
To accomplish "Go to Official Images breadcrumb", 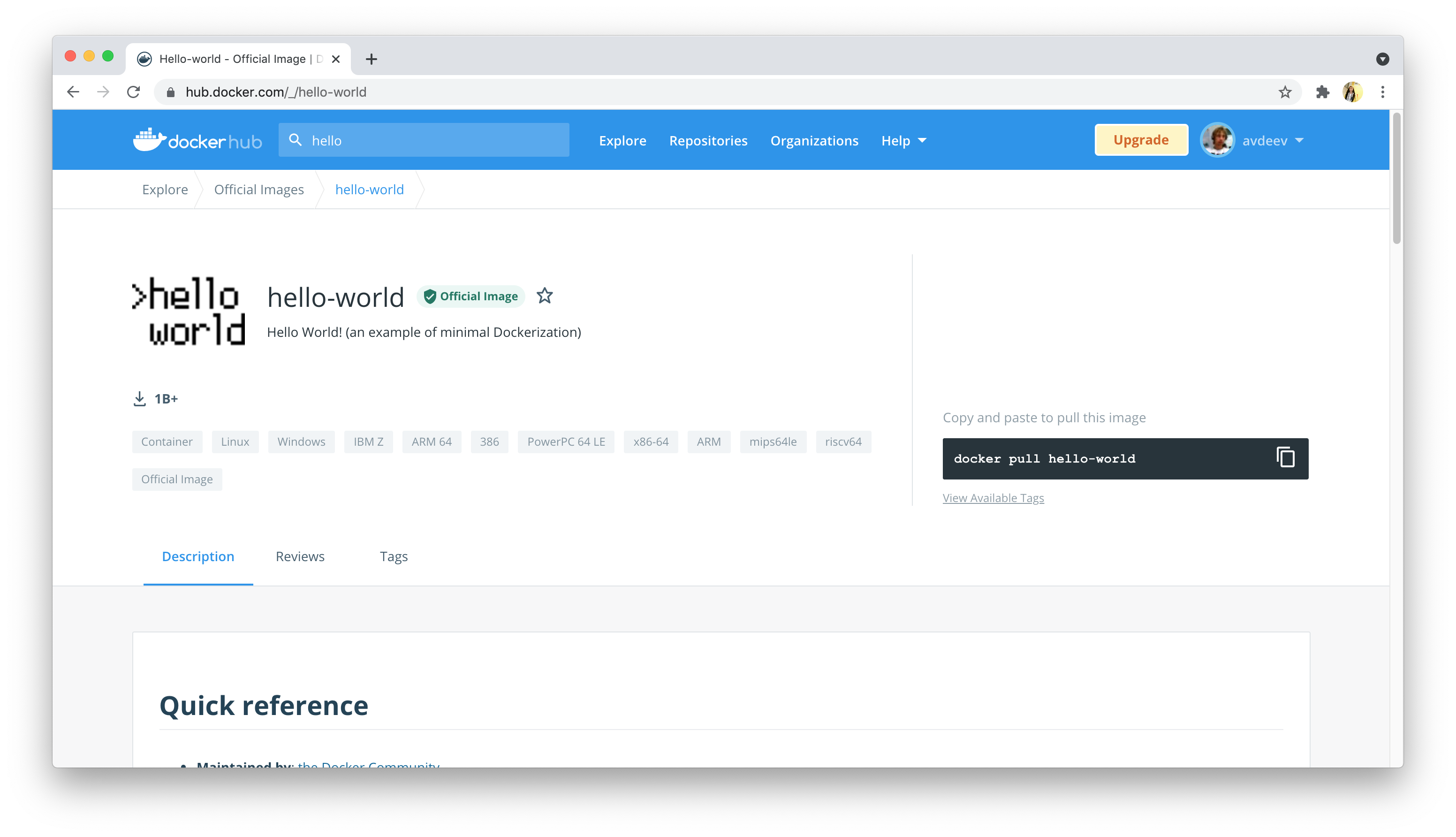I will (x=258, y=190).
